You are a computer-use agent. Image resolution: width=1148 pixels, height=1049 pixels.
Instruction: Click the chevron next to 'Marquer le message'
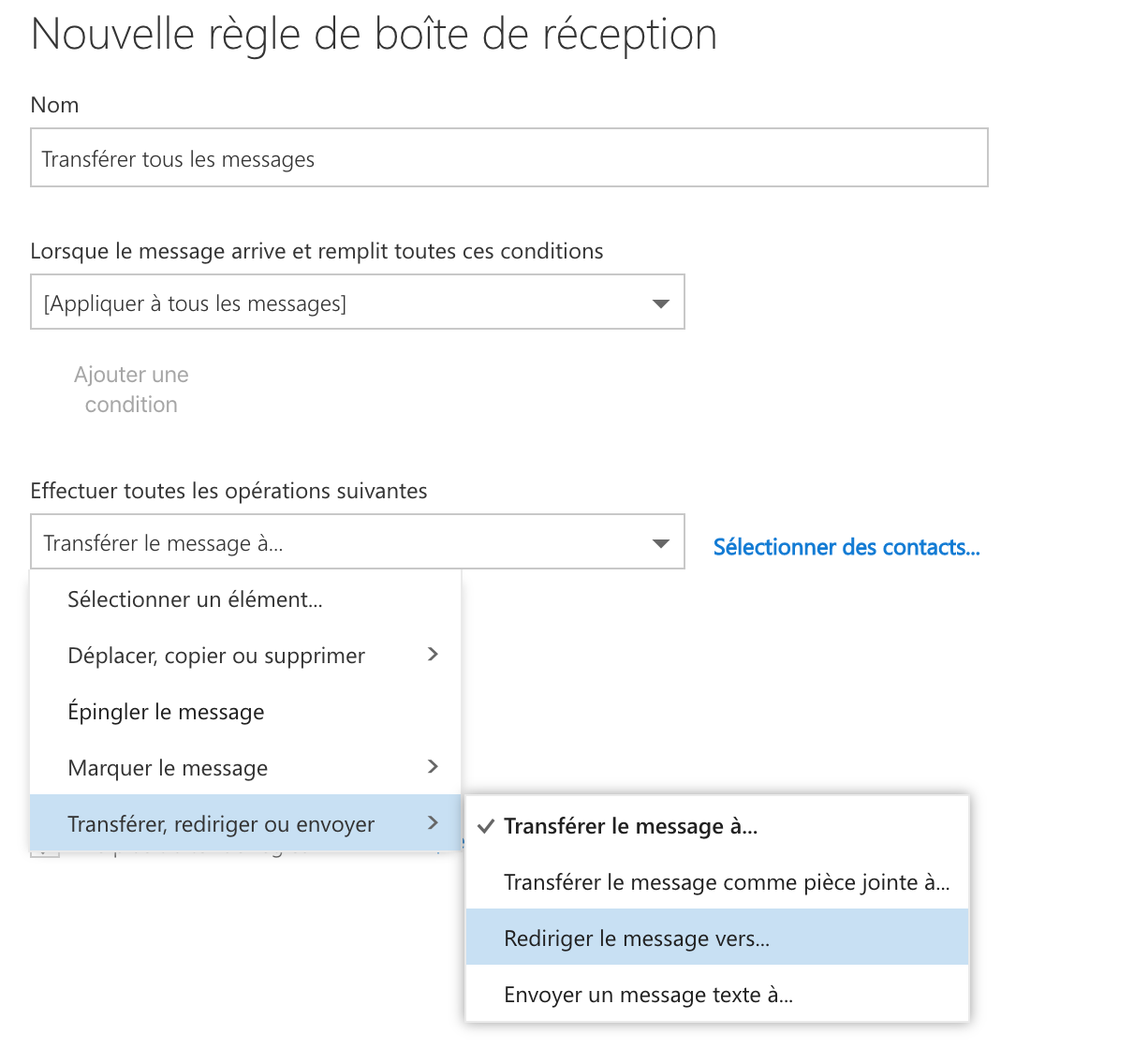pos(433,767)
